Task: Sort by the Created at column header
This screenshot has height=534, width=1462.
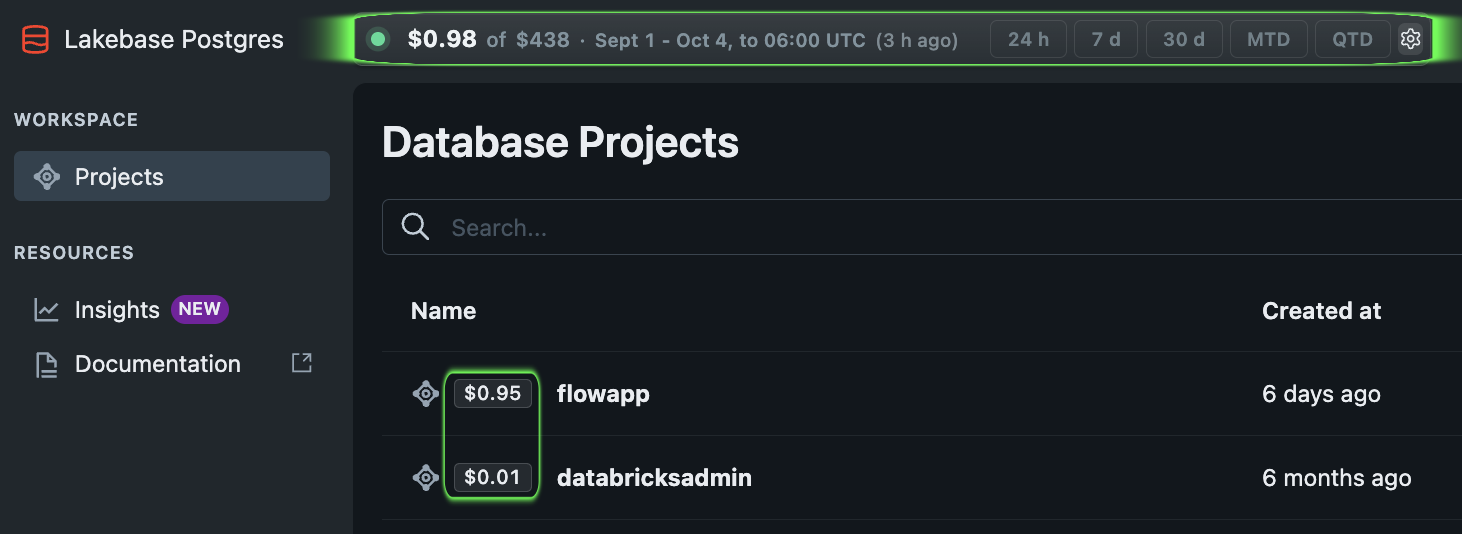Action: pyautogui.click(x=1321, y=311)
